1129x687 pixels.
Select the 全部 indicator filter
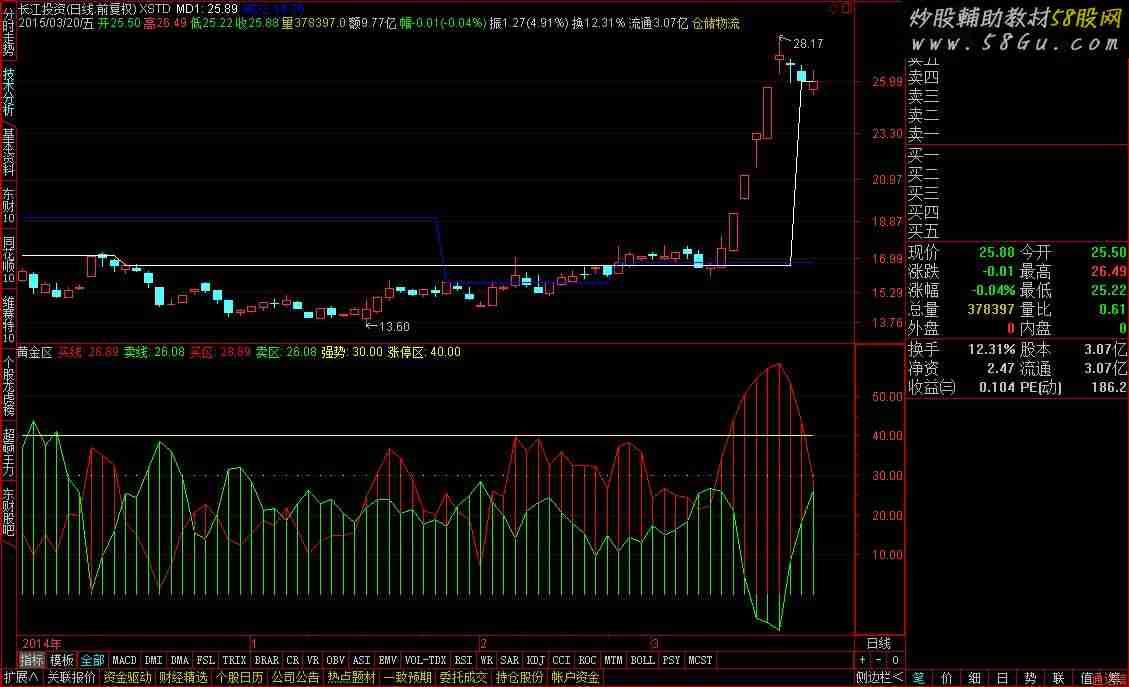92,660
